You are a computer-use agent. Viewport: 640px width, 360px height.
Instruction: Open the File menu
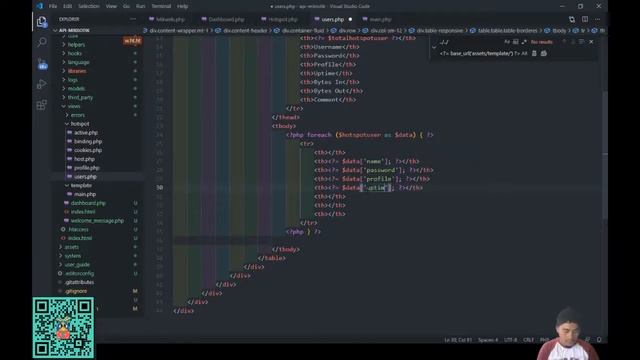53,6
